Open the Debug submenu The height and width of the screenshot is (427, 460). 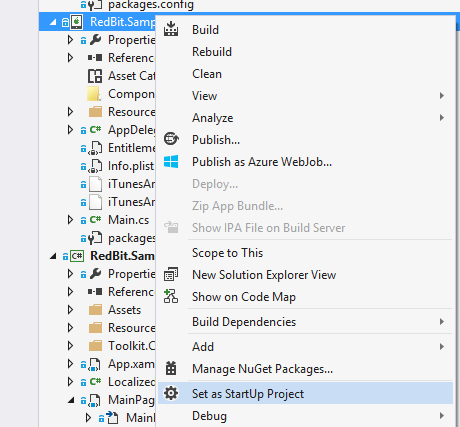point(305,416)
